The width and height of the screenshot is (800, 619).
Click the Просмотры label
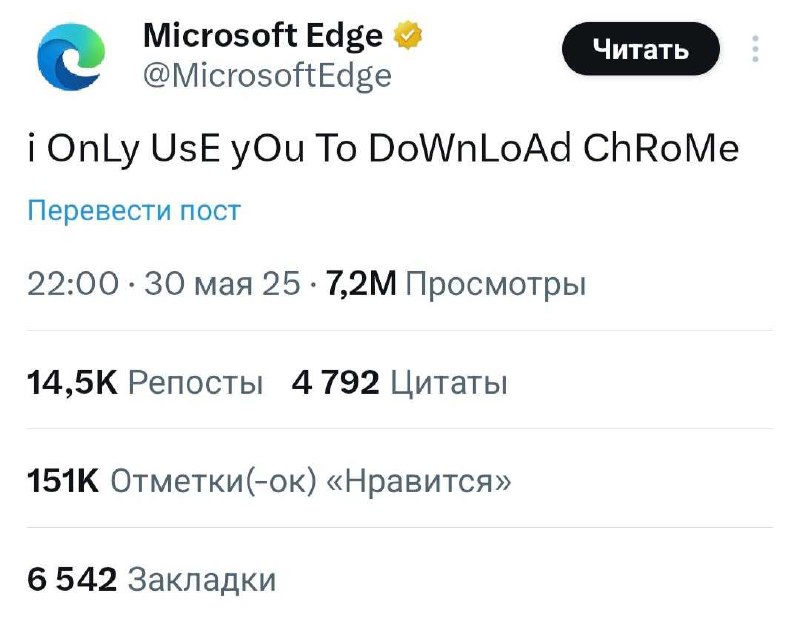tap(496, 284)
